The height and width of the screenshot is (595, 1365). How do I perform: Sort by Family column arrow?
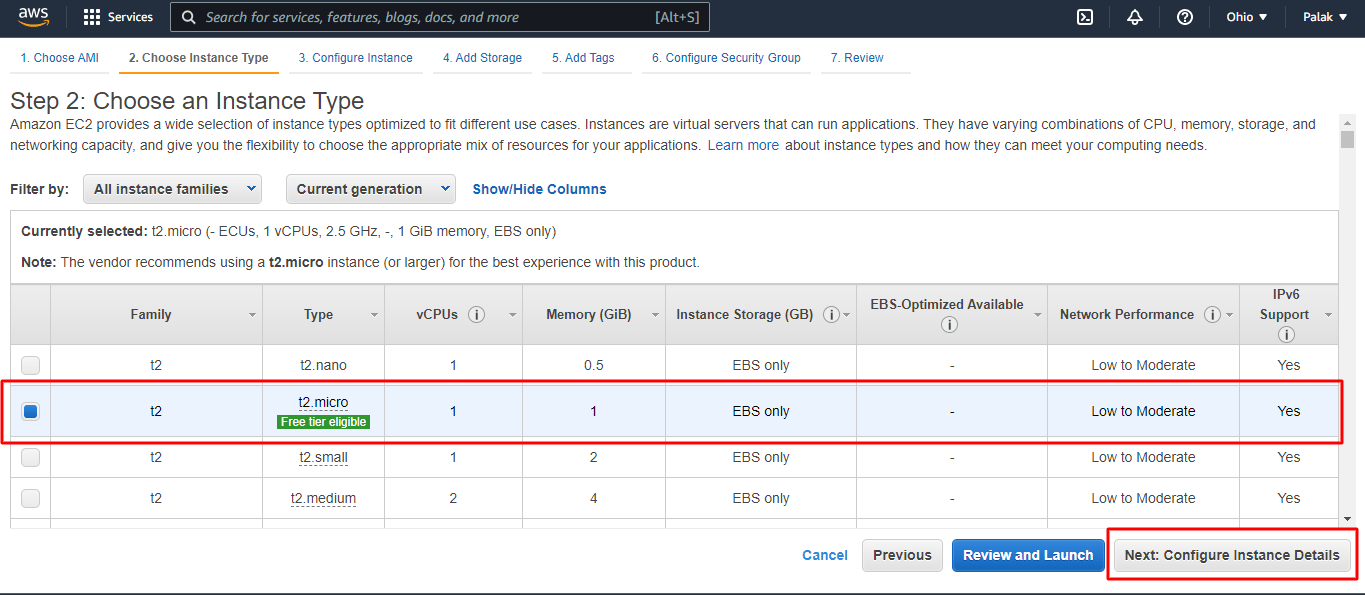(x=252, y=315)
